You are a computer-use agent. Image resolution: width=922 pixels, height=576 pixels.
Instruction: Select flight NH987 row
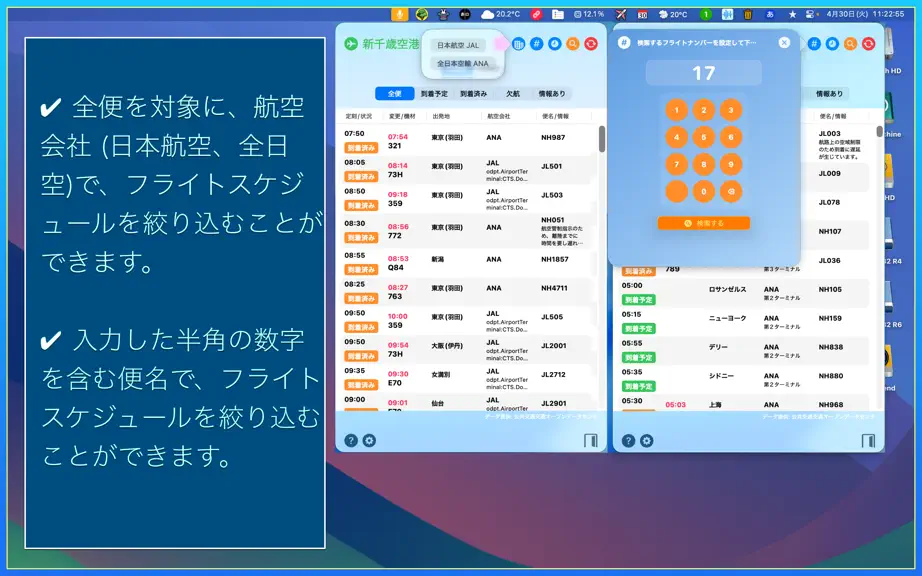[469, 141]
